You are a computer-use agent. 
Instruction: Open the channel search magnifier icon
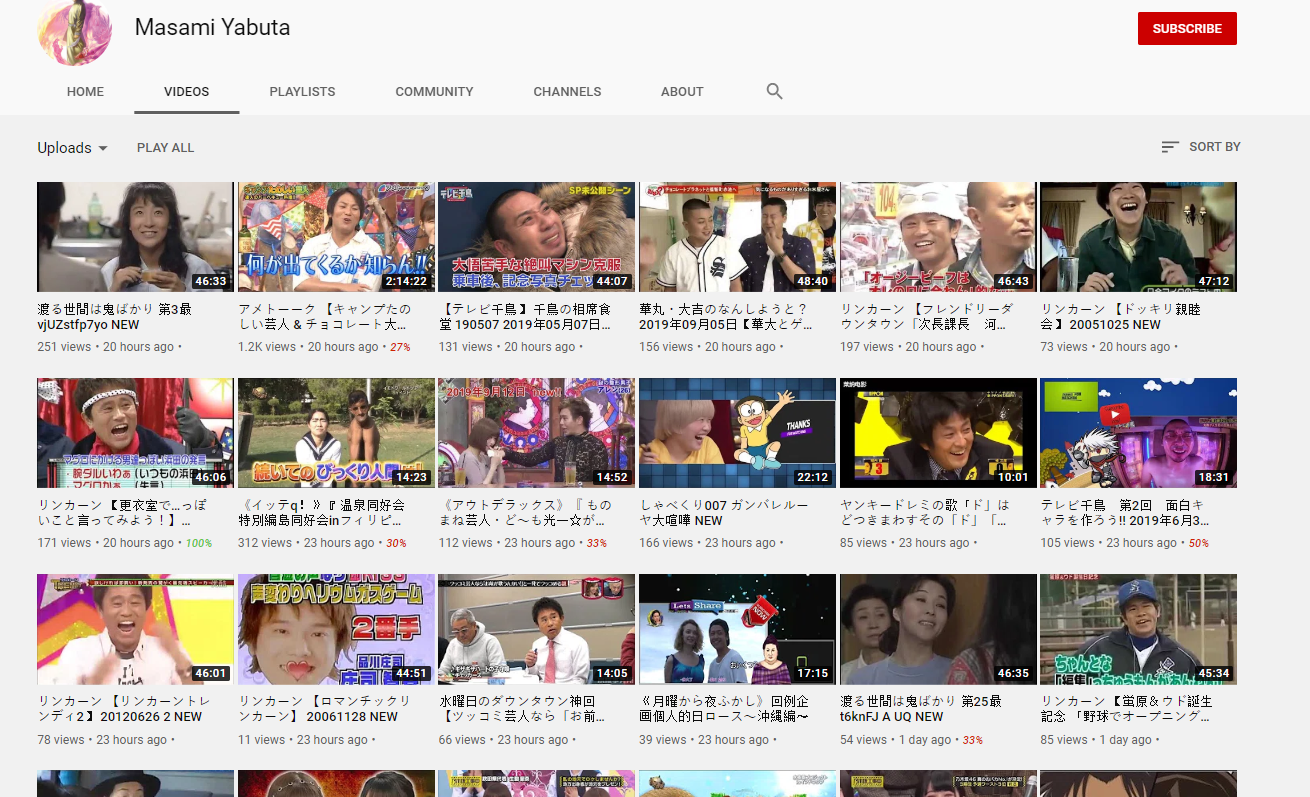tap(774, 91)
